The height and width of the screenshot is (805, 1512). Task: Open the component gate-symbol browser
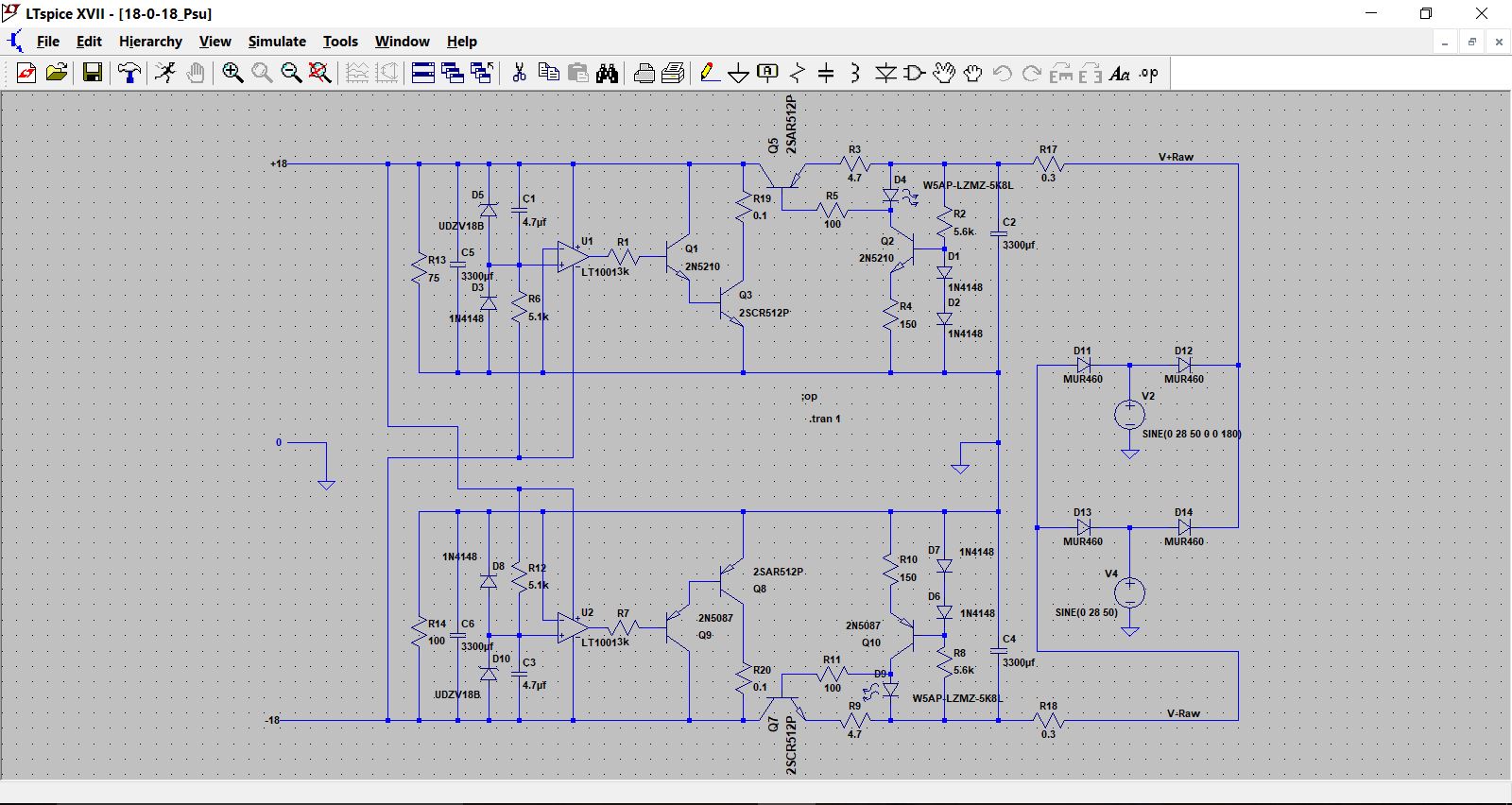pyautogui.click(x=915, y=73)
